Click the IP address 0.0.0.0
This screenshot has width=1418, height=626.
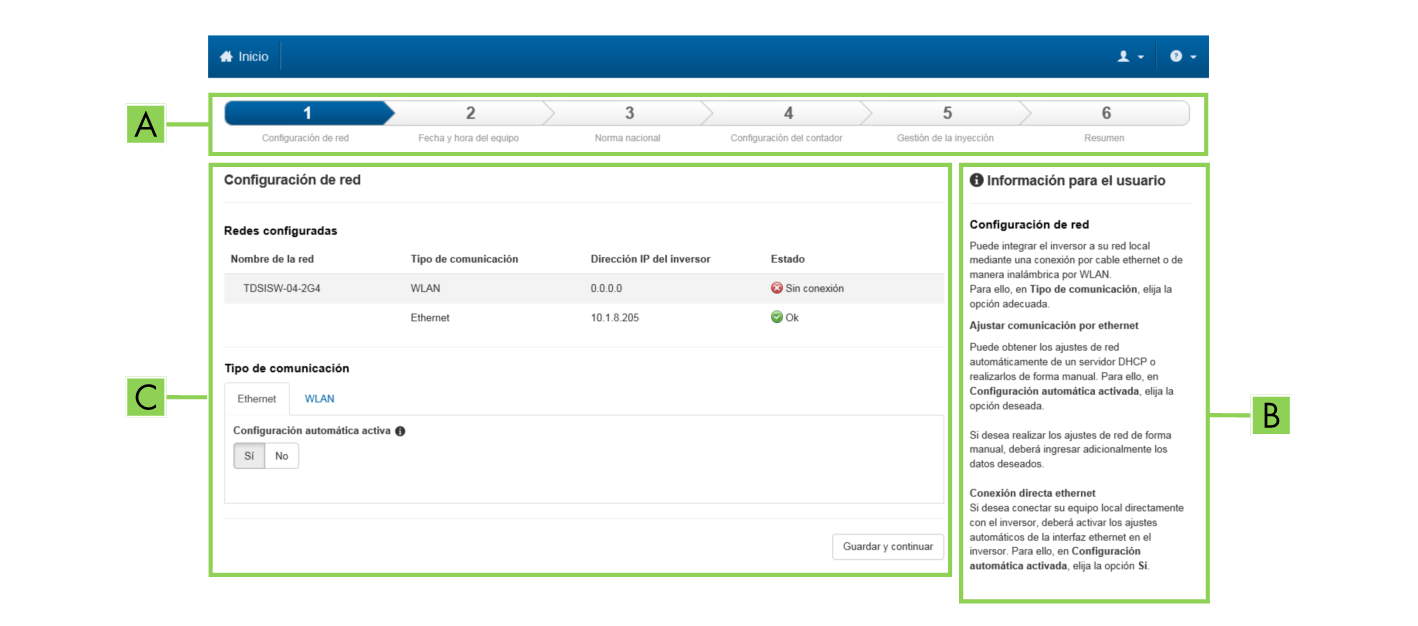(606, 288)
